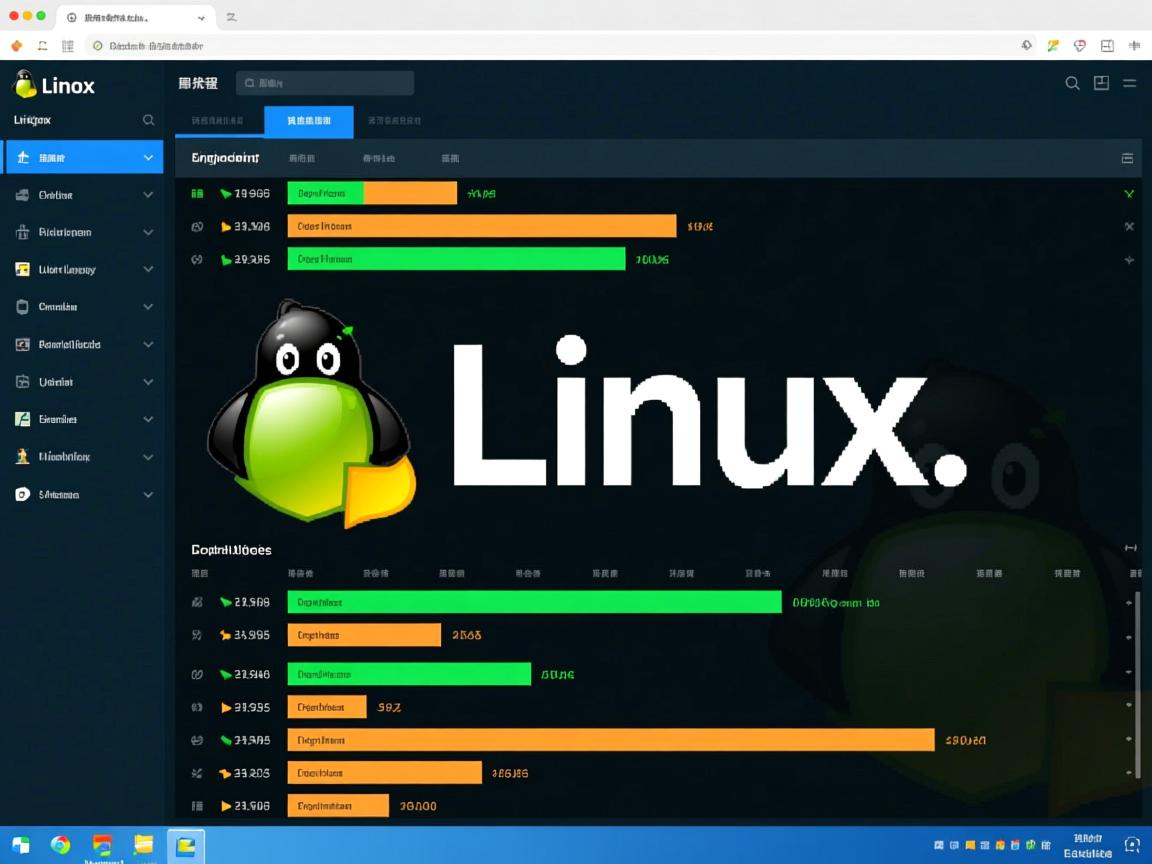Click the long orange progress bar in the second row
This screenshot has height=864, width=1152.
click(480, 226)
